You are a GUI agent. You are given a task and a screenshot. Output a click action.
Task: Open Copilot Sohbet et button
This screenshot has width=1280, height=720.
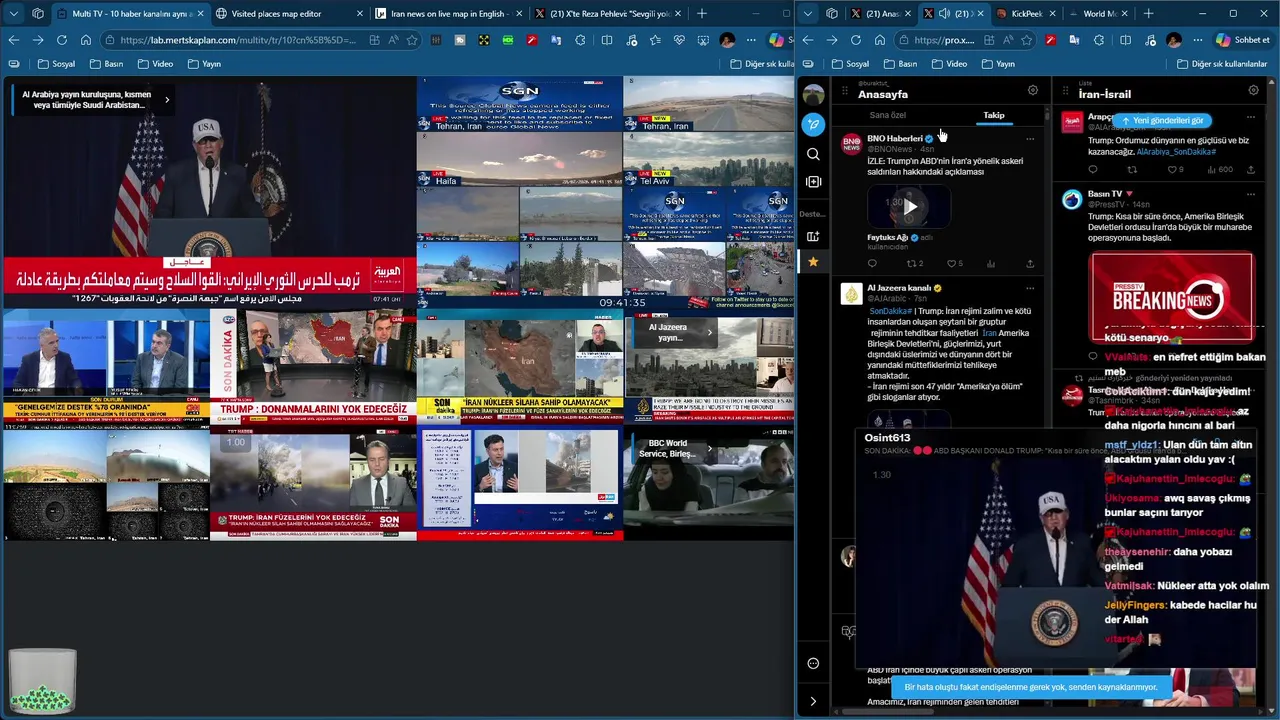[x=1243, y=40]
